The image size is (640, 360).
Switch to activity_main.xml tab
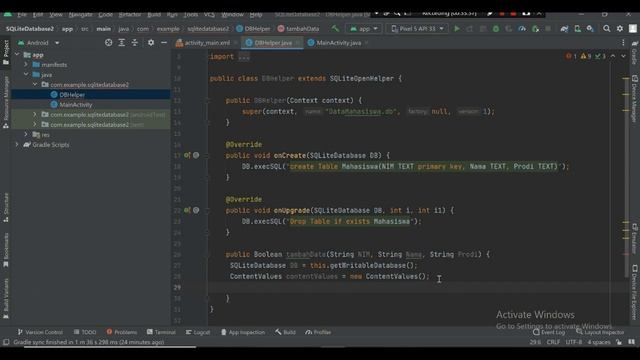click(207, 42)
